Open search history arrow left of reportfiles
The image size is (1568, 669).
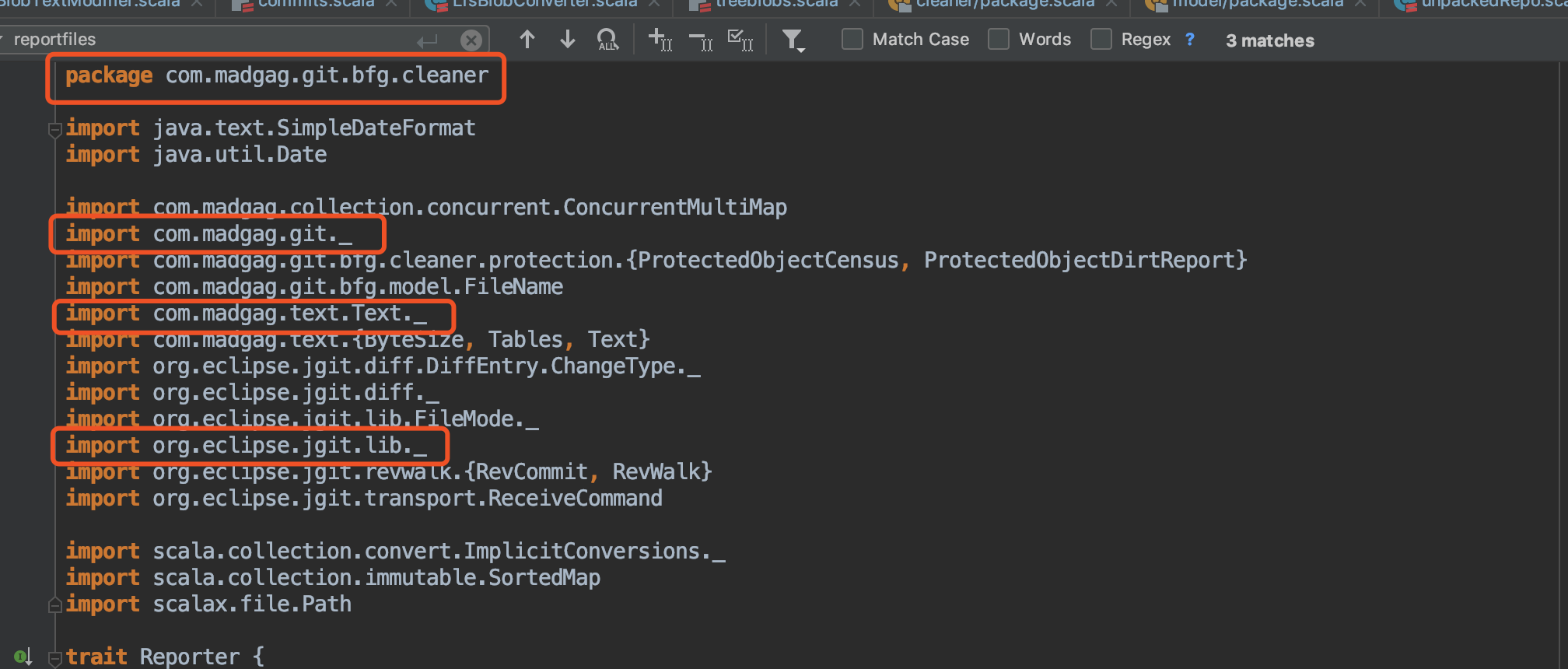click(3, 39)
